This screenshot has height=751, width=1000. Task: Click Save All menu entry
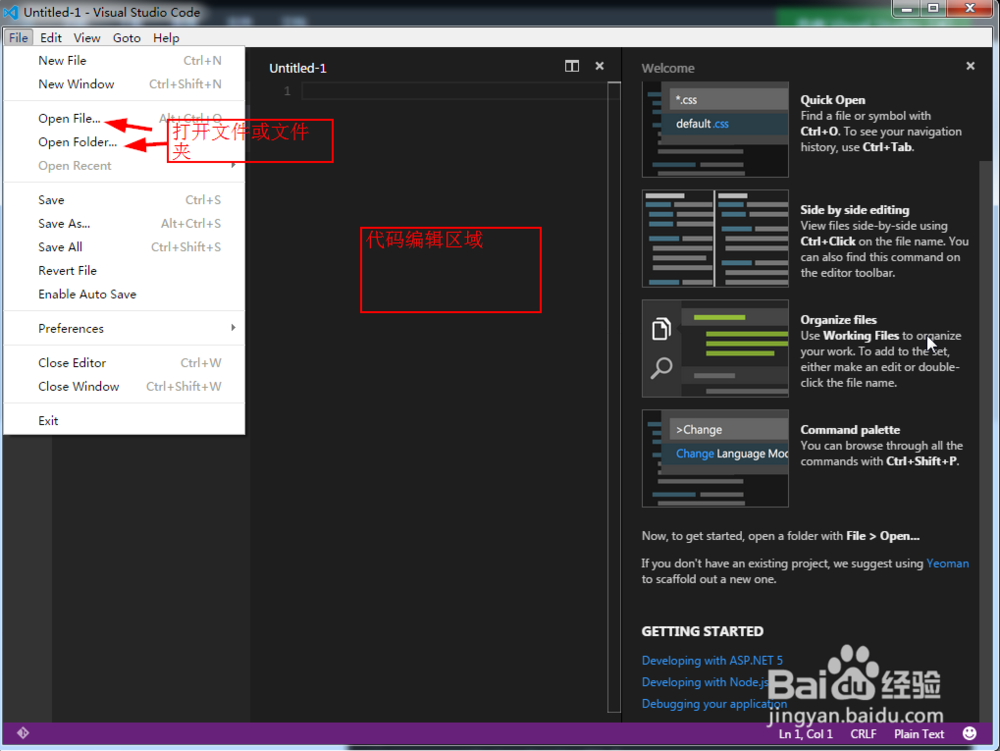pos(124,247)
